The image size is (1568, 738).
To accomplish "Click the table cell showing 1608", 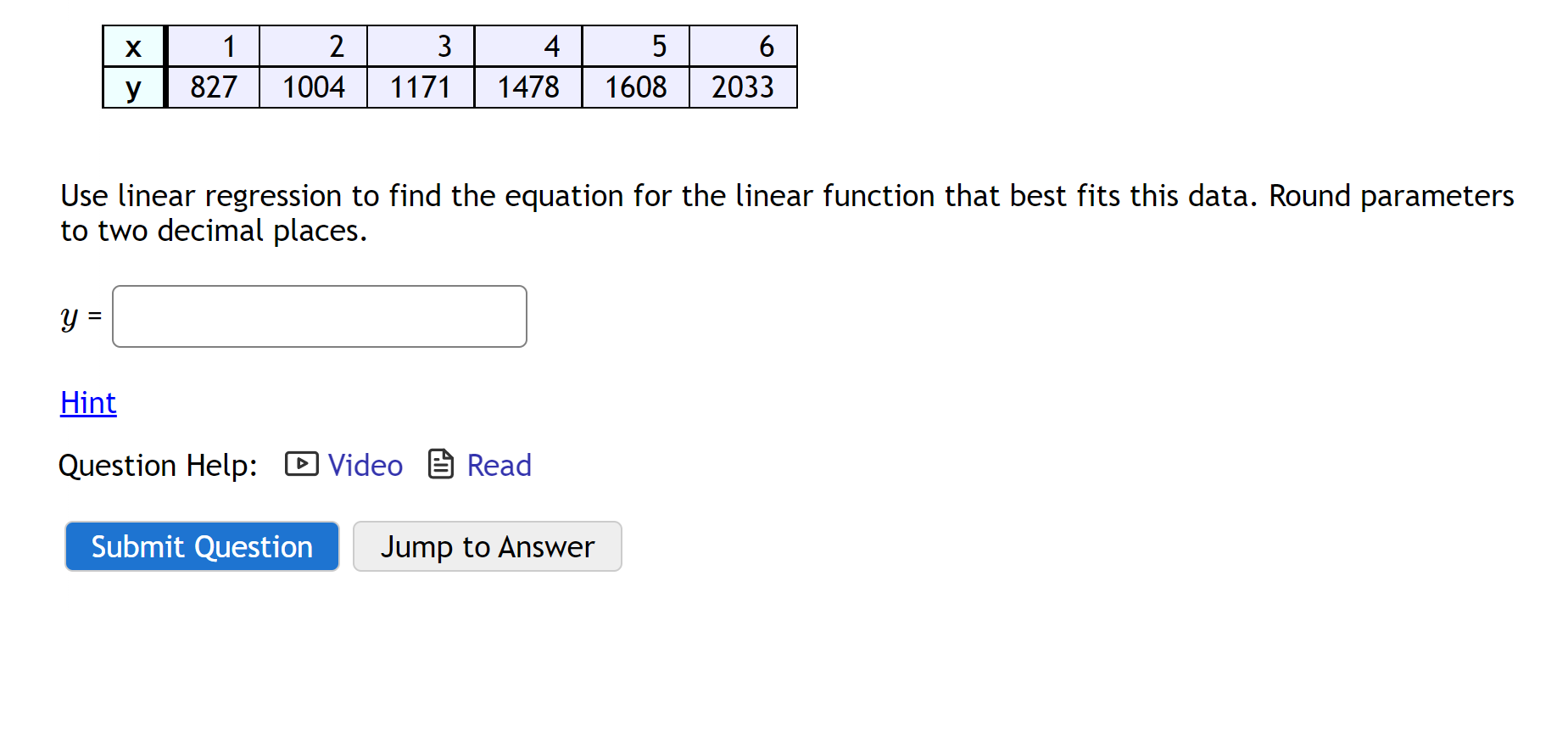I will click(636, 87).
